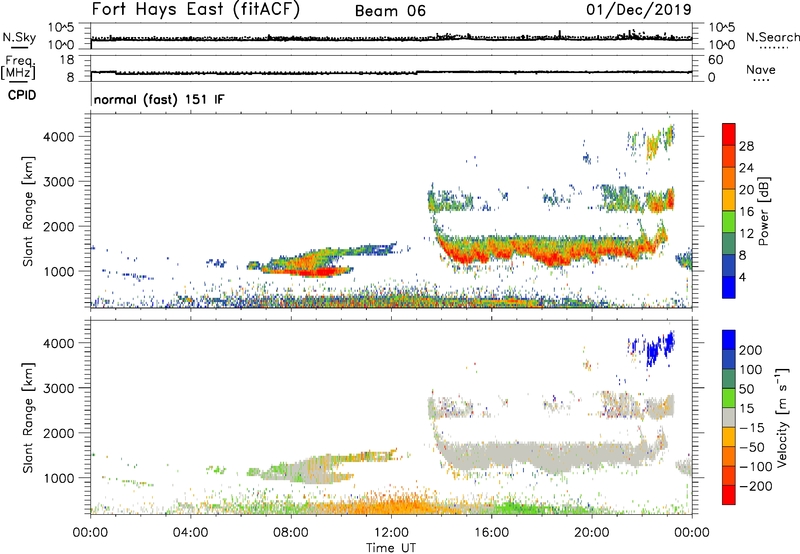800x554 pixels.
Task: Click the red high-power echo near 09:00 UT
Action: [x=316, y=272]
